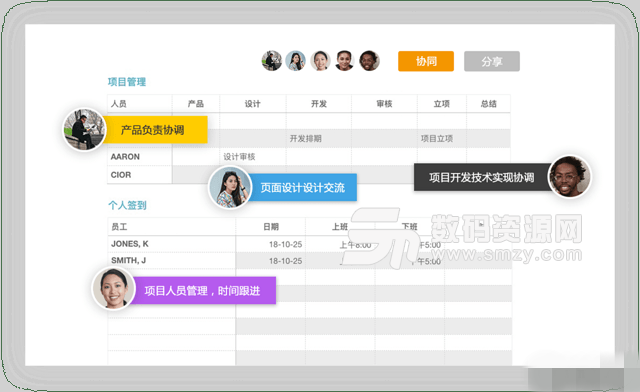The height and width of the screenshot is (392, 640).
Task: Select the fourth collaborator avatar in the row
Action: pyautogui.click(x=344, y=61)
